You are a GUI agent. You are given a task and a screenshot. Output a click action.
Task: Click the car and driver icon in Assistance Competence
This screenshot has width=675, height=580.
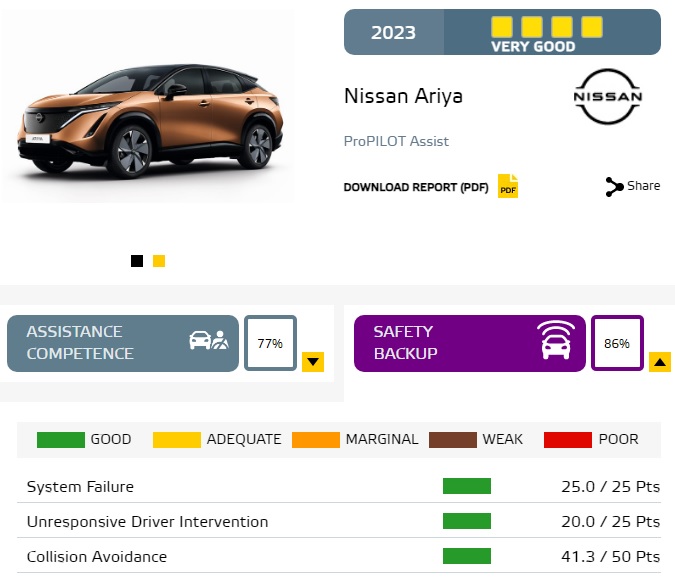209,340
